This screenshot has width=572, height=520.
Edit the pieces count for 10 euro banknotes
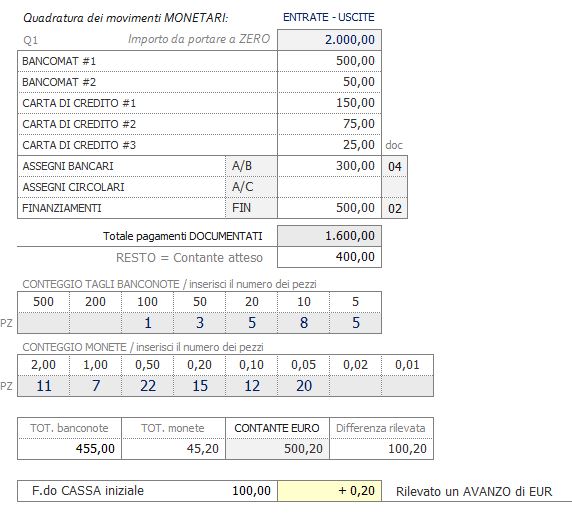(x=304, y=323)
